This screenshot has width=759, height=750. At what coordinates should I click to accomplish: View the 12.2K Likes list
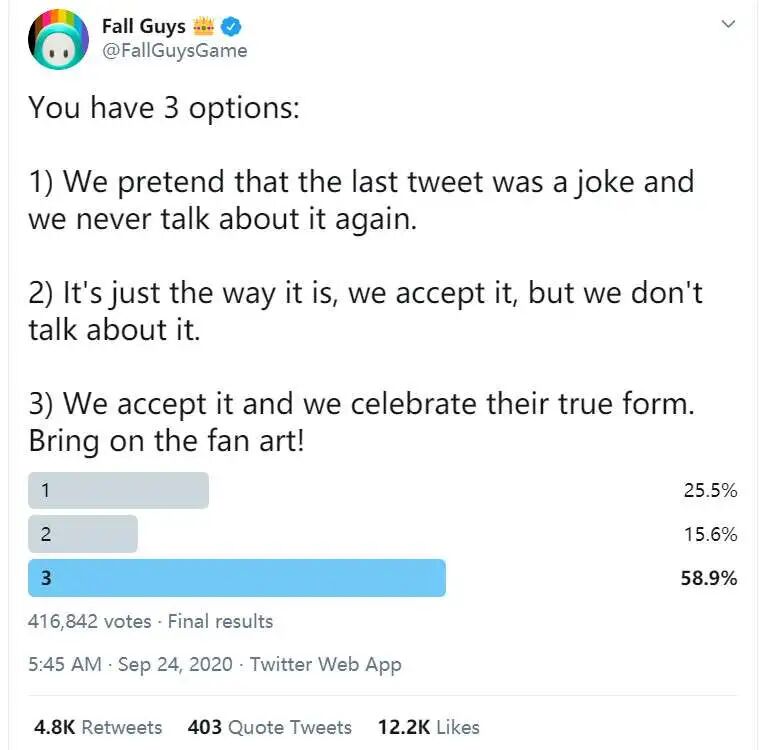point(428,727)
